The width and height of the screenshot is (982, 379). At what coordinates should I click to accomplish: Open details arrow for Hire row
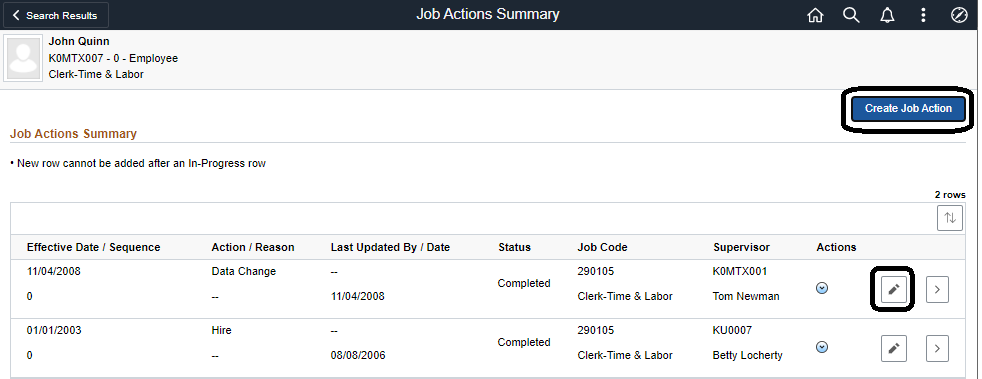tap(937, 348)
